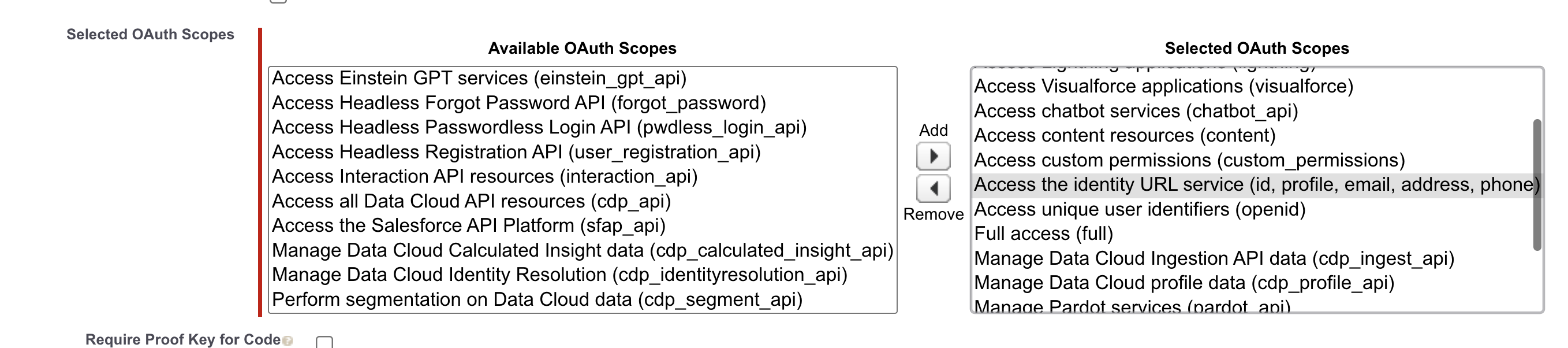
Task: Select Manage Data Cloud Ingestion API data
Action: click(1214, 258)
